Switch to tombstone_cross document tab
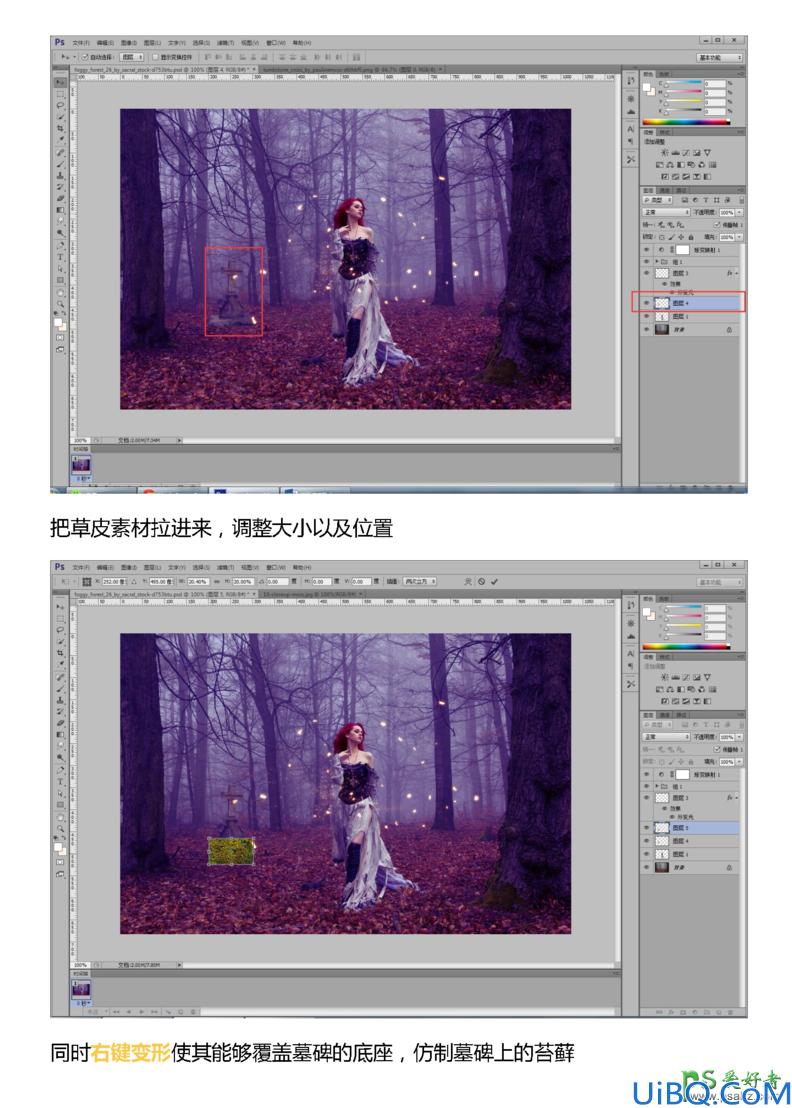 (351, 69)
